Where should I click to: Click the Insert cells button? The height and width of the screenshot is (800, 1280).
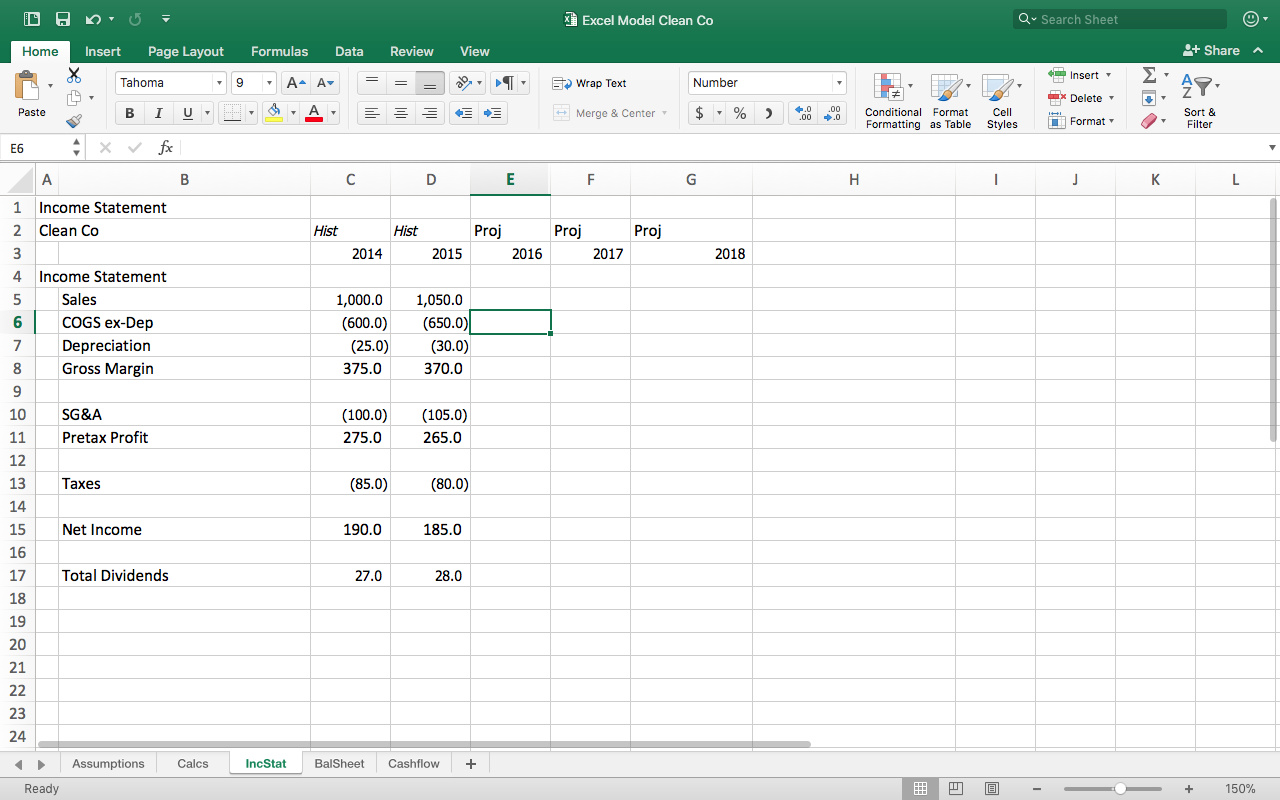tap(1080, 75)
